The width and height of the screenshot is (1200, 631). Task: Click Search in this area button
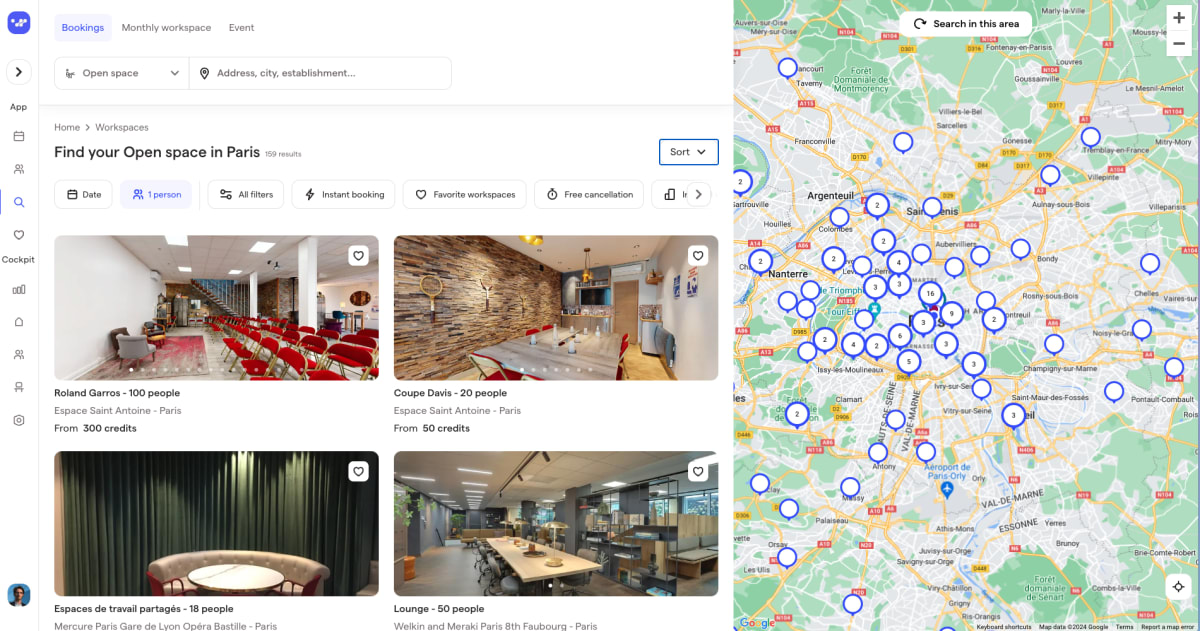(965, 24)
